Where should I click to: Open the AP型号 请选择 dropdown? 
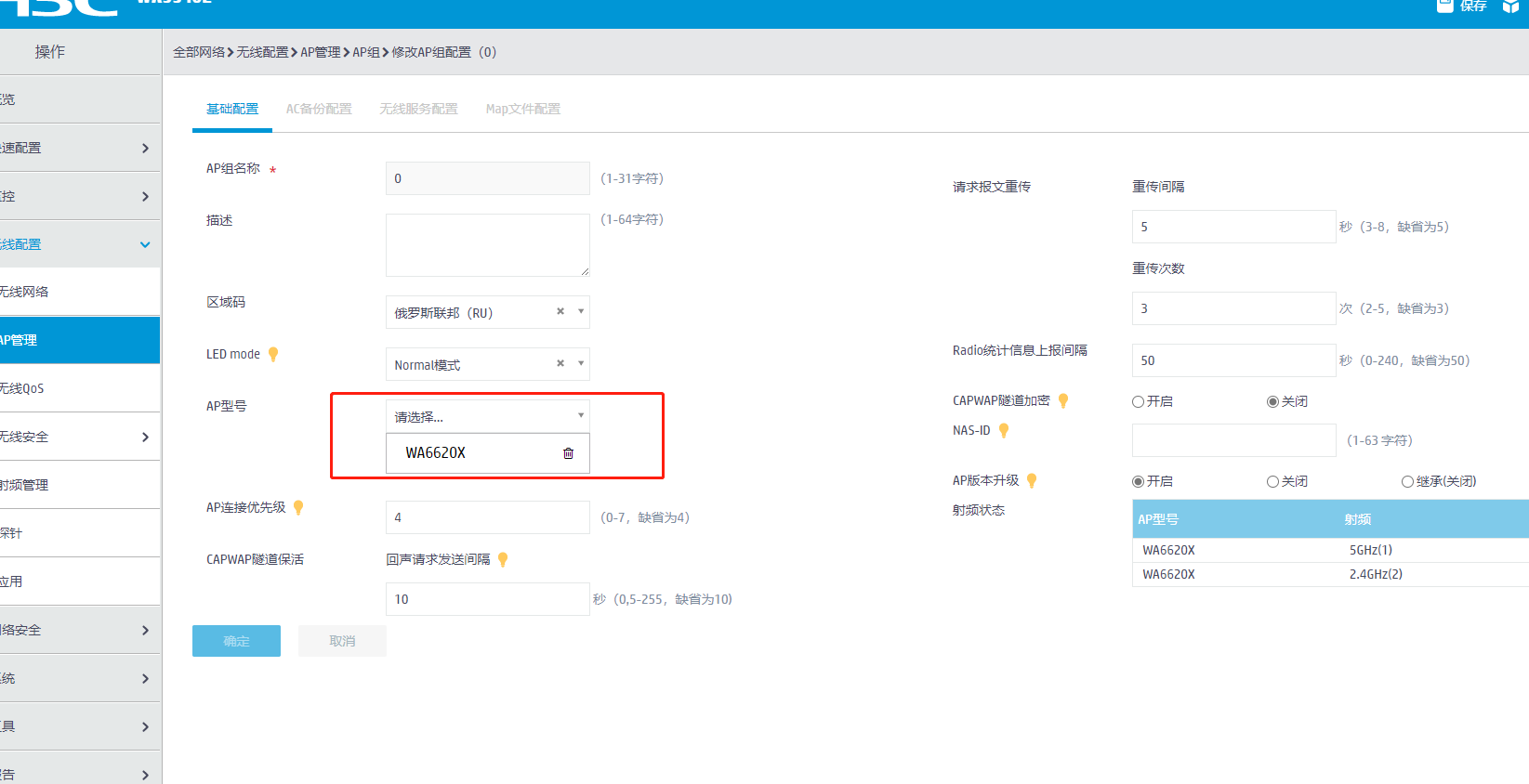(488, 416)
